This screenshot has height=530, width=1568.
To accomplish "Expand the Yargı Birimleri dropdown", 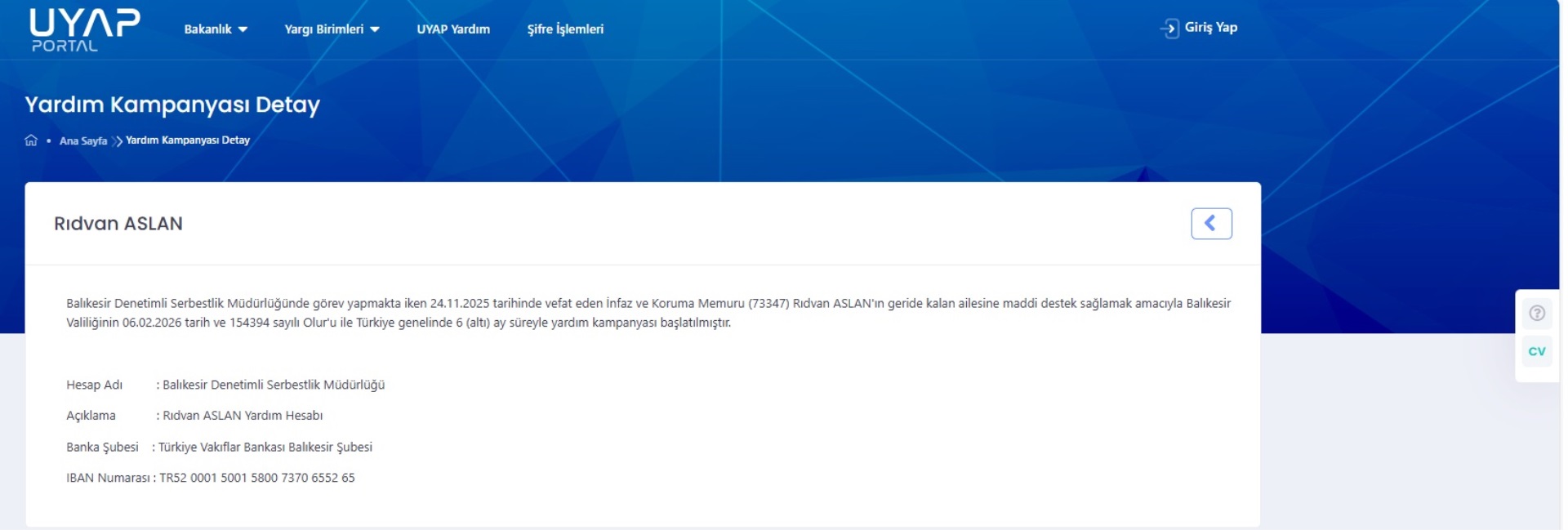I will 331,29.
